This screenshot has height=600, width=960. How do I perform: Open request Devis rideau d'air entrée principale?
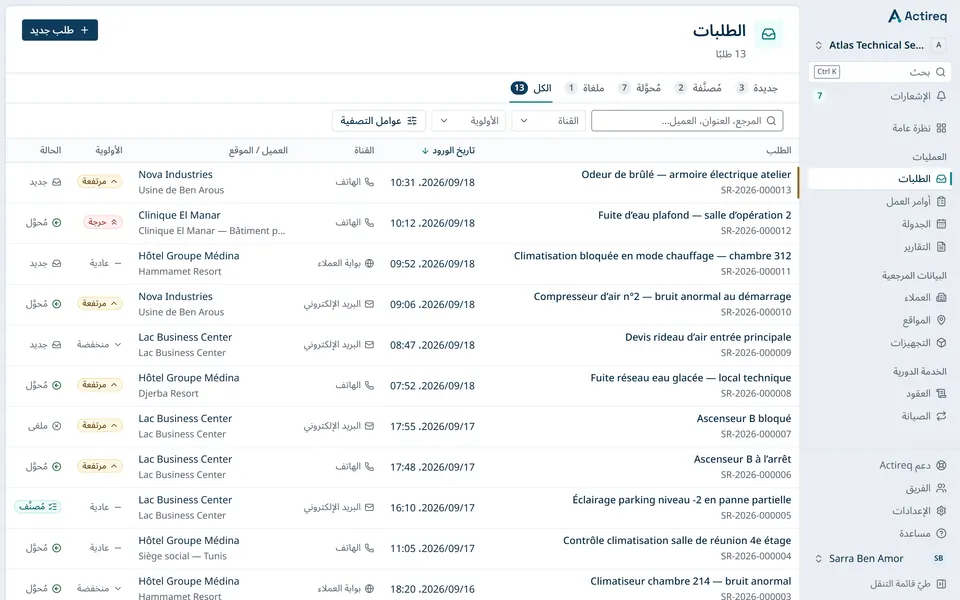point(708,337)
